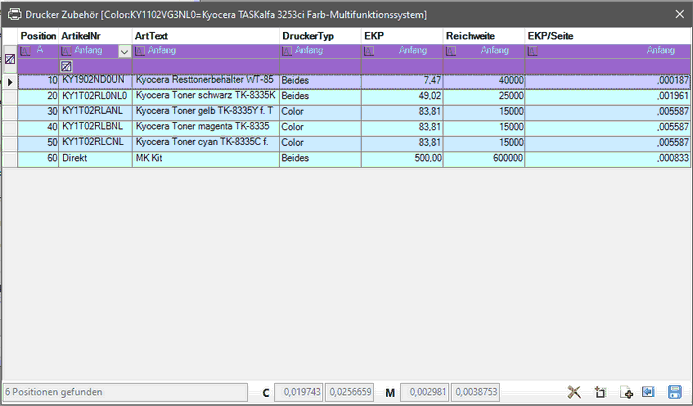
Task: Click the Reichweite filter operator icon
Action: (x=451, y=51)
